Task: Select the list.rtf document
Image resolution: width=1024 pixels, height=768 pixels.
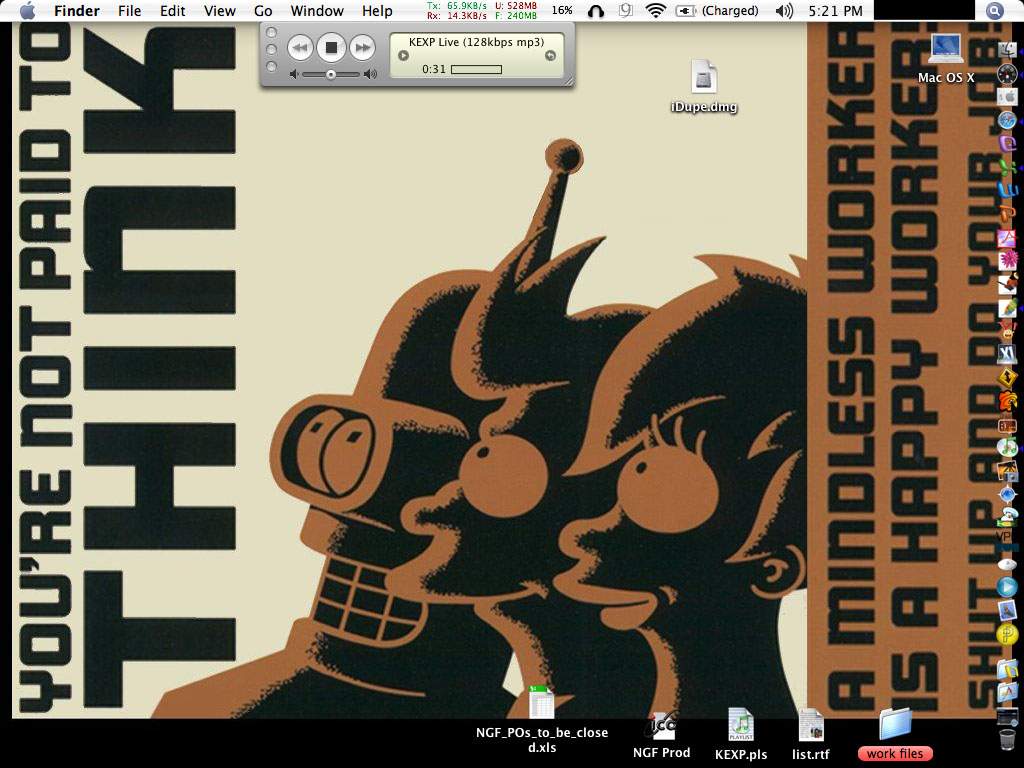Action: point(810,735)
